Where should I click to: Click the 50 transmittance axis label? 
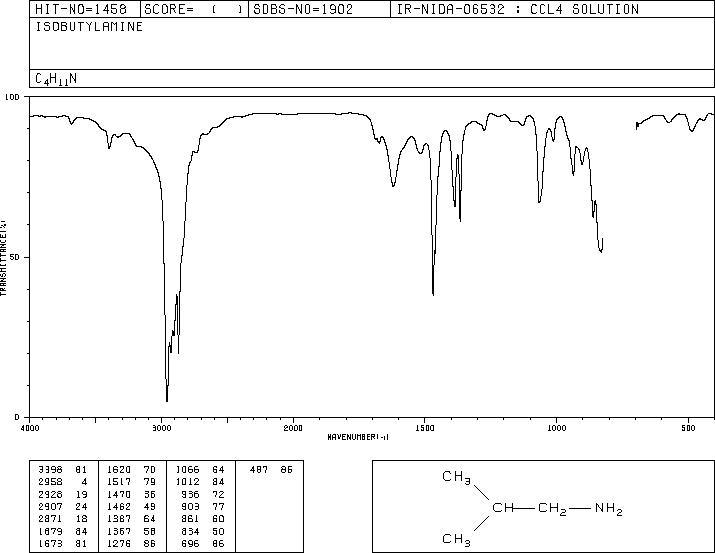pyautogui.click(x=16, y=257)
